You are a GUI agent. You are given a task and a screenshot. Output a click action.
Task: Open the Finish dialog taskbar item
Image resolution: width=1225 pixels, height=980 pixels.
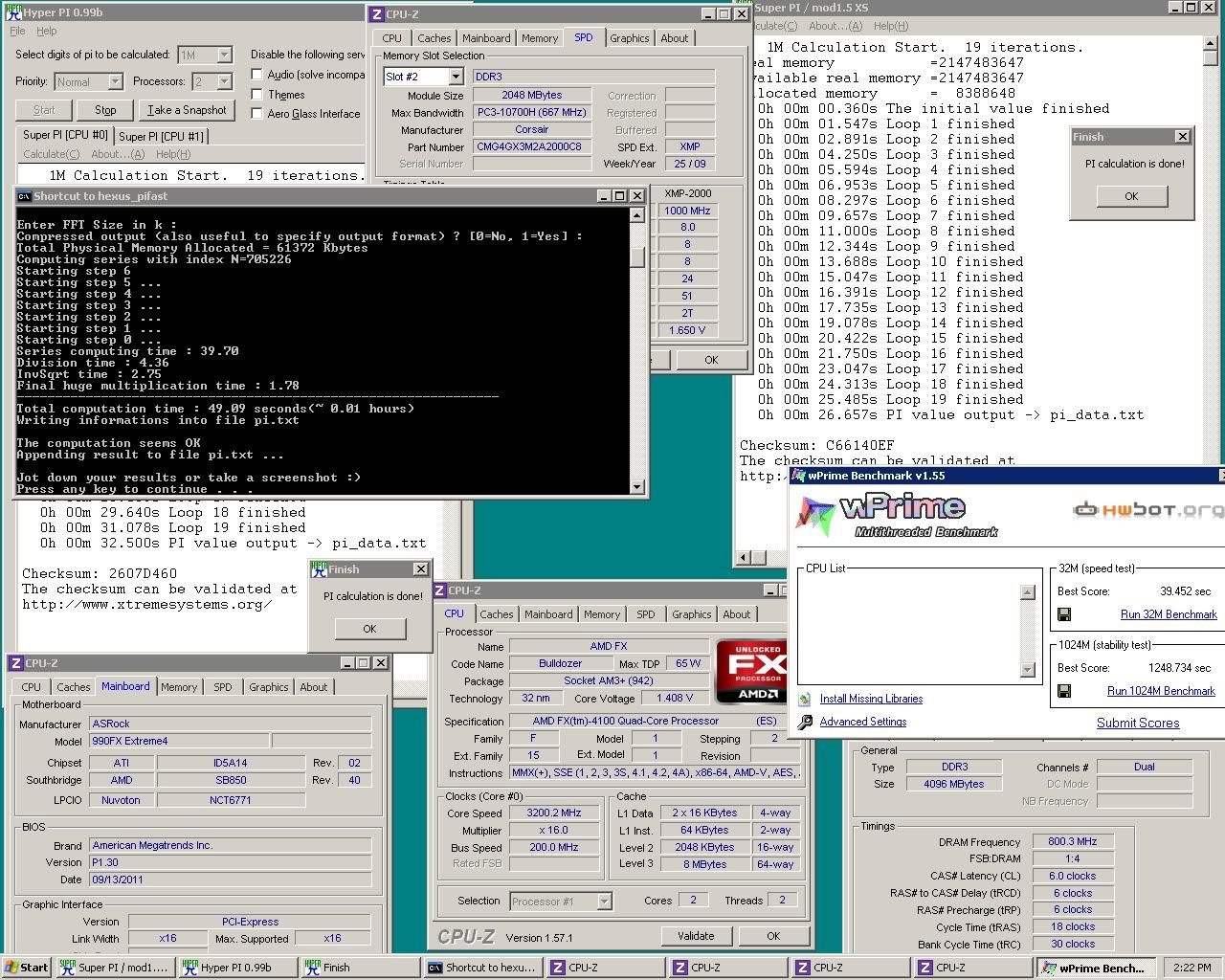coord(359,968)
